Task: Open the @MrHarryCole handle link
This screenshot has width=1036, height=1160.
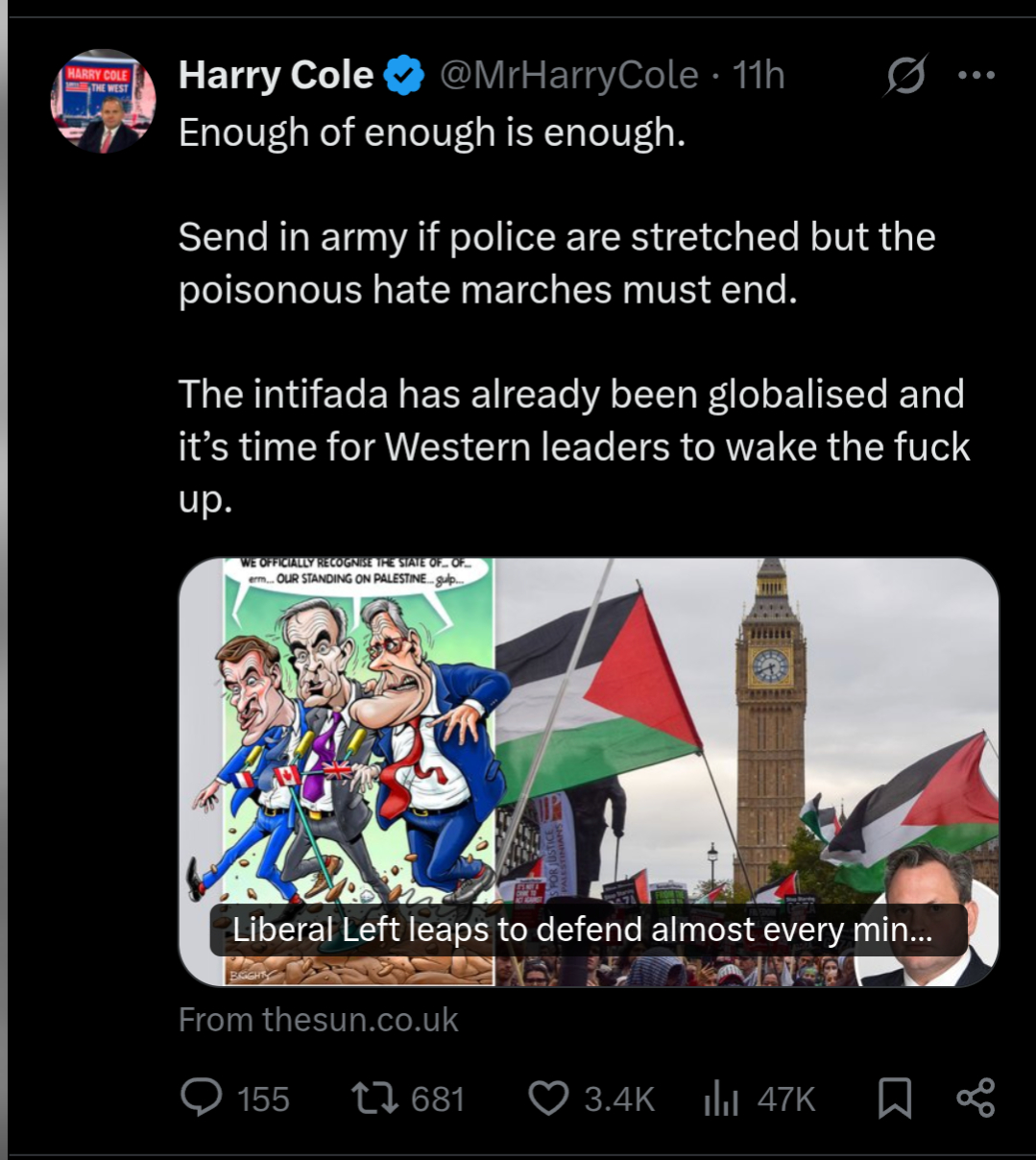Action: point(568,75)
